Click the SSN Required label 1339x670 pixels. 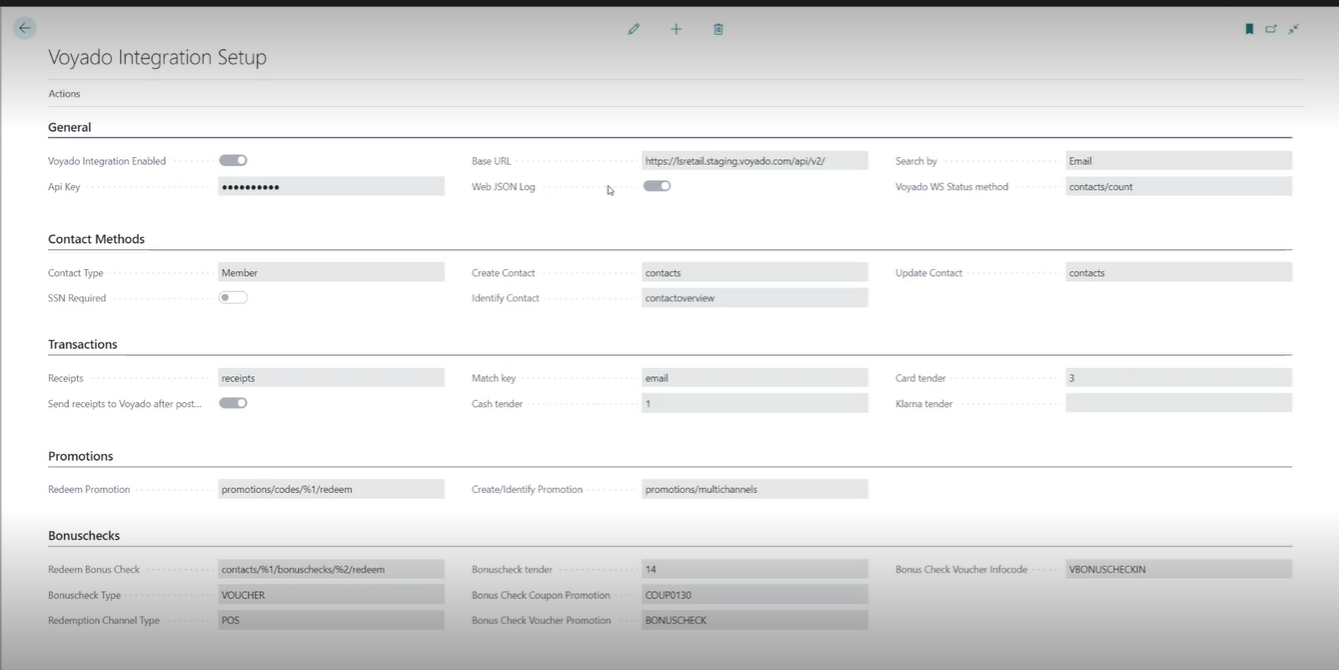tap(77, 298)
